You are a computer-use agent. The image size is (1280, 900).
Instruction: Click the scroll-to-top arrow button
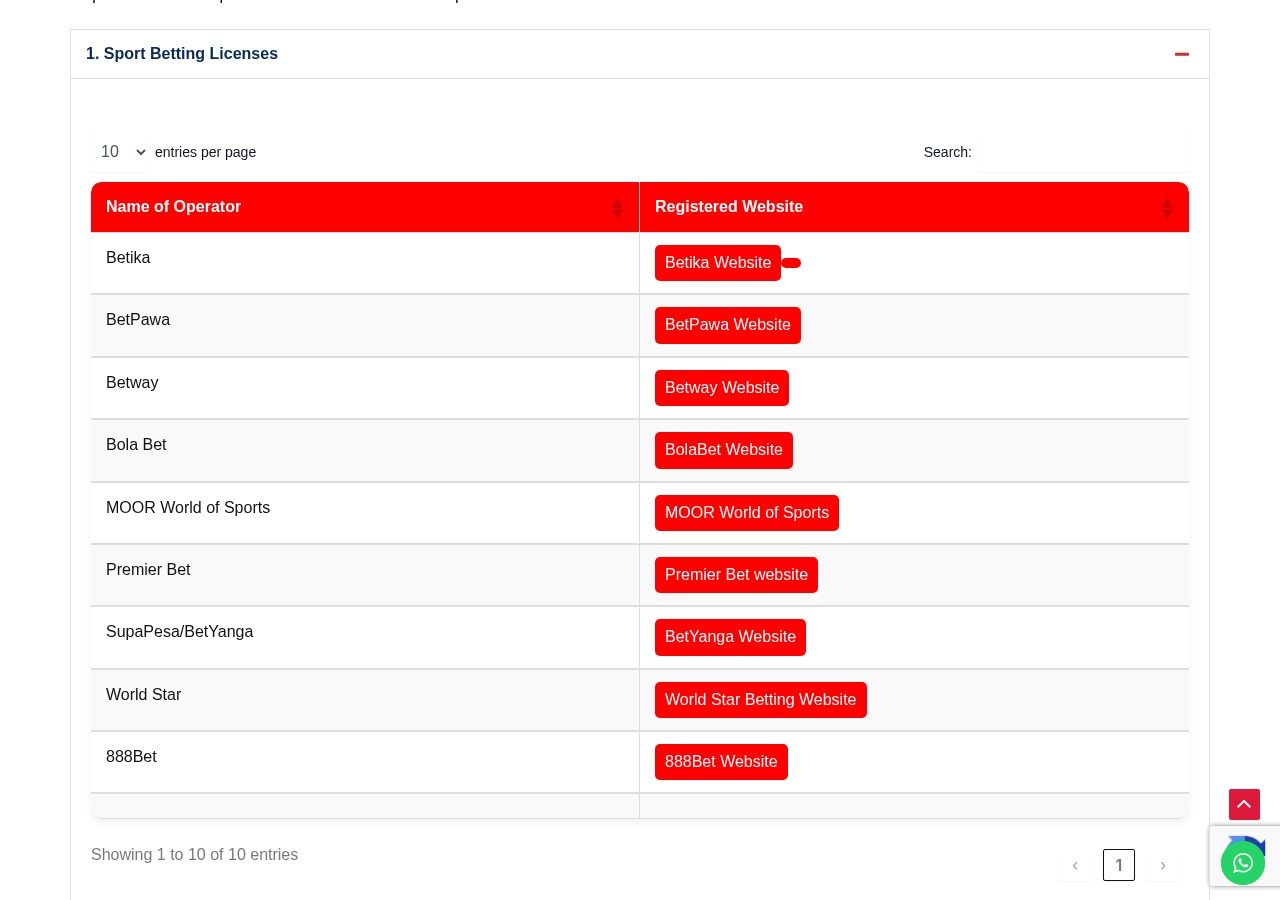[x=1244, y=804]
